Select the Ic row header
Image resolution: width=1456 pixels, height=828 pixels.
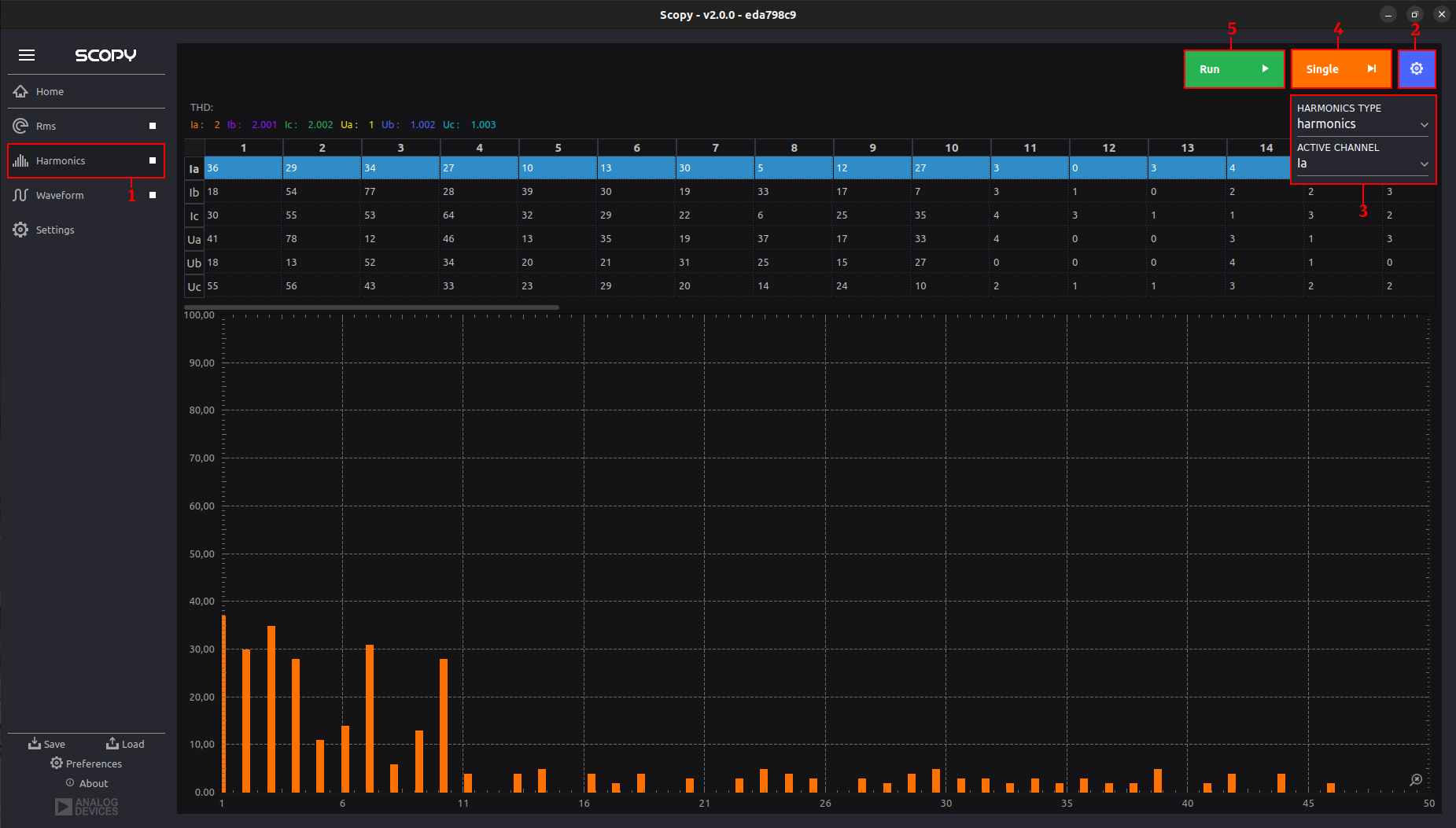(x=194, y=215)
